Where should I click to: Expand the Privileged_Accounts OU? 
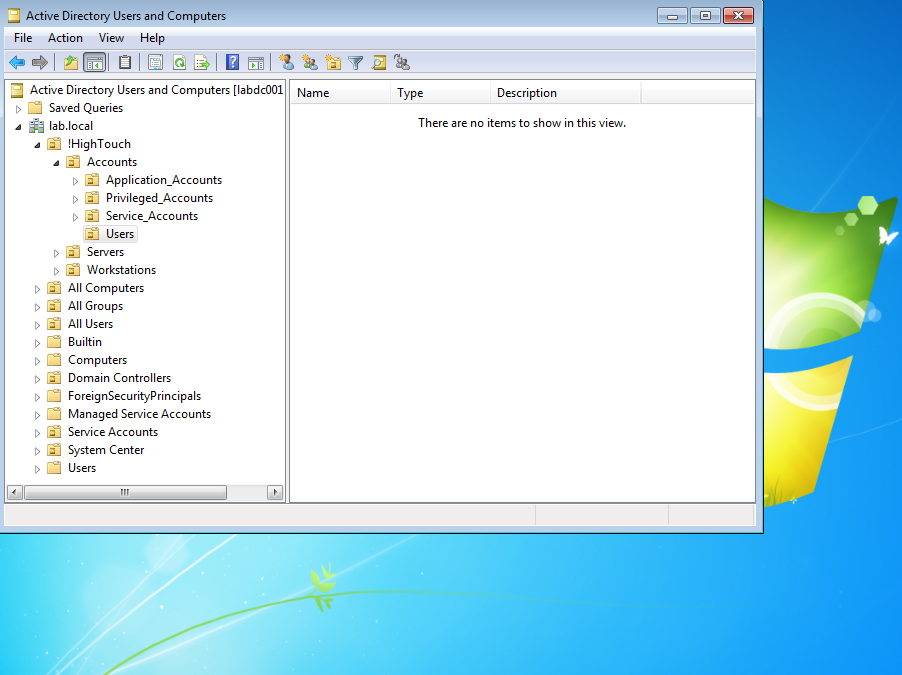pos(75,199)
